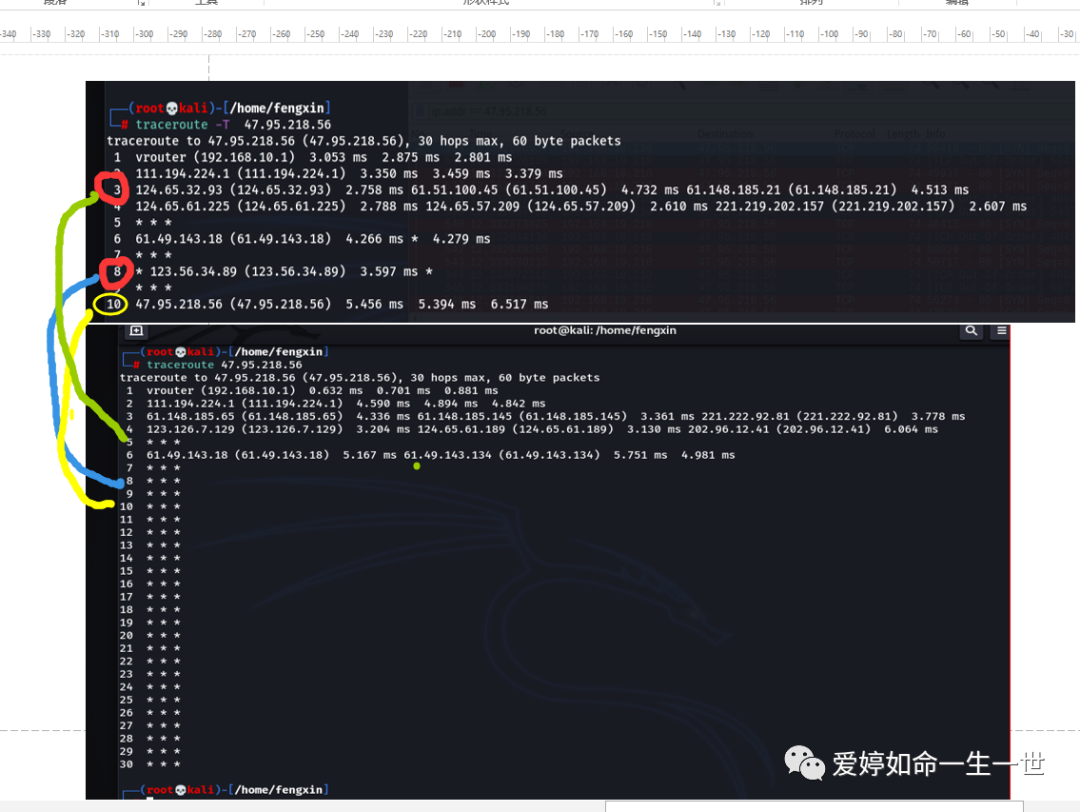Image resolution: width=1080 pixels, height=812 pixels.
Task: Click the vrouter hop showing 3.053 ms
Action: (x=313, y=158)
